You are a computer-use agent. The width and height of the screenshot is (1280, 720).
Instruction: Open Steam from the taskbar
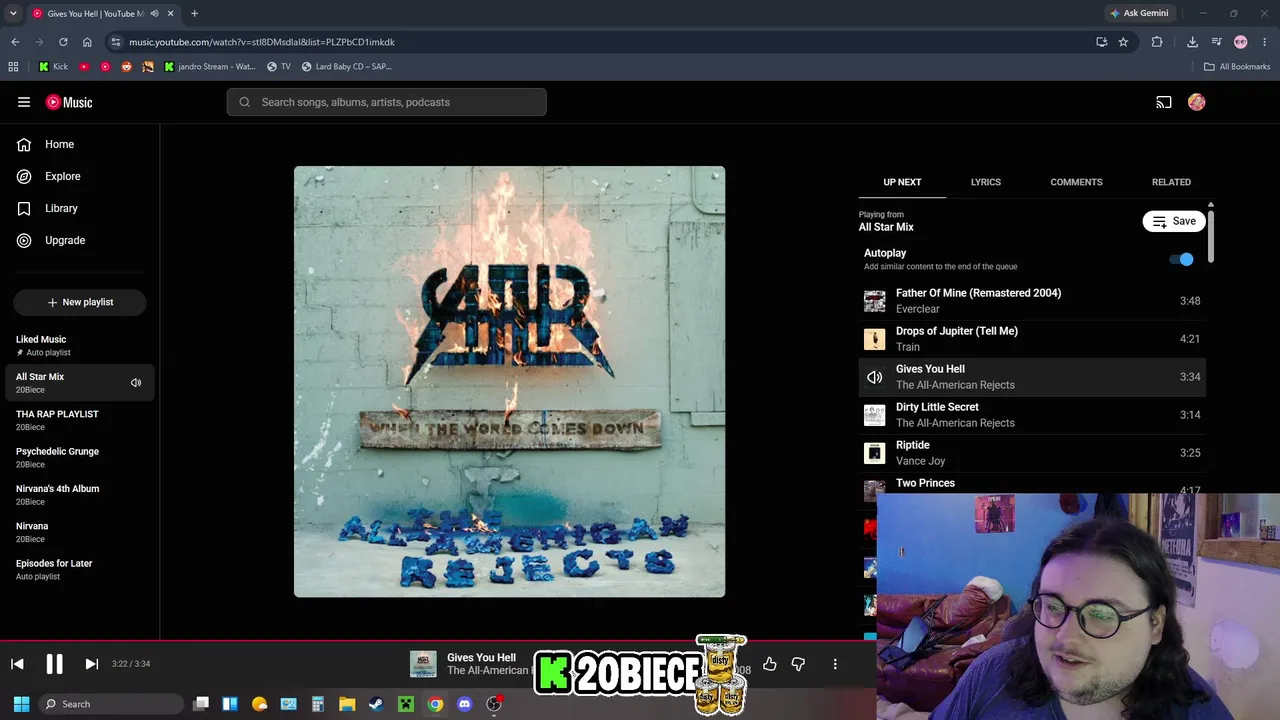376,704
